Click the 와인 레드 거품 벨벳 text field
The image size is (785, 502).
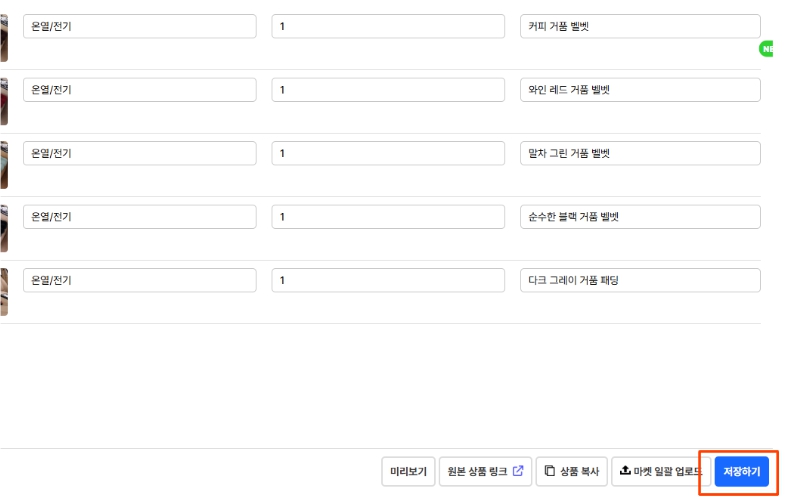640,90
